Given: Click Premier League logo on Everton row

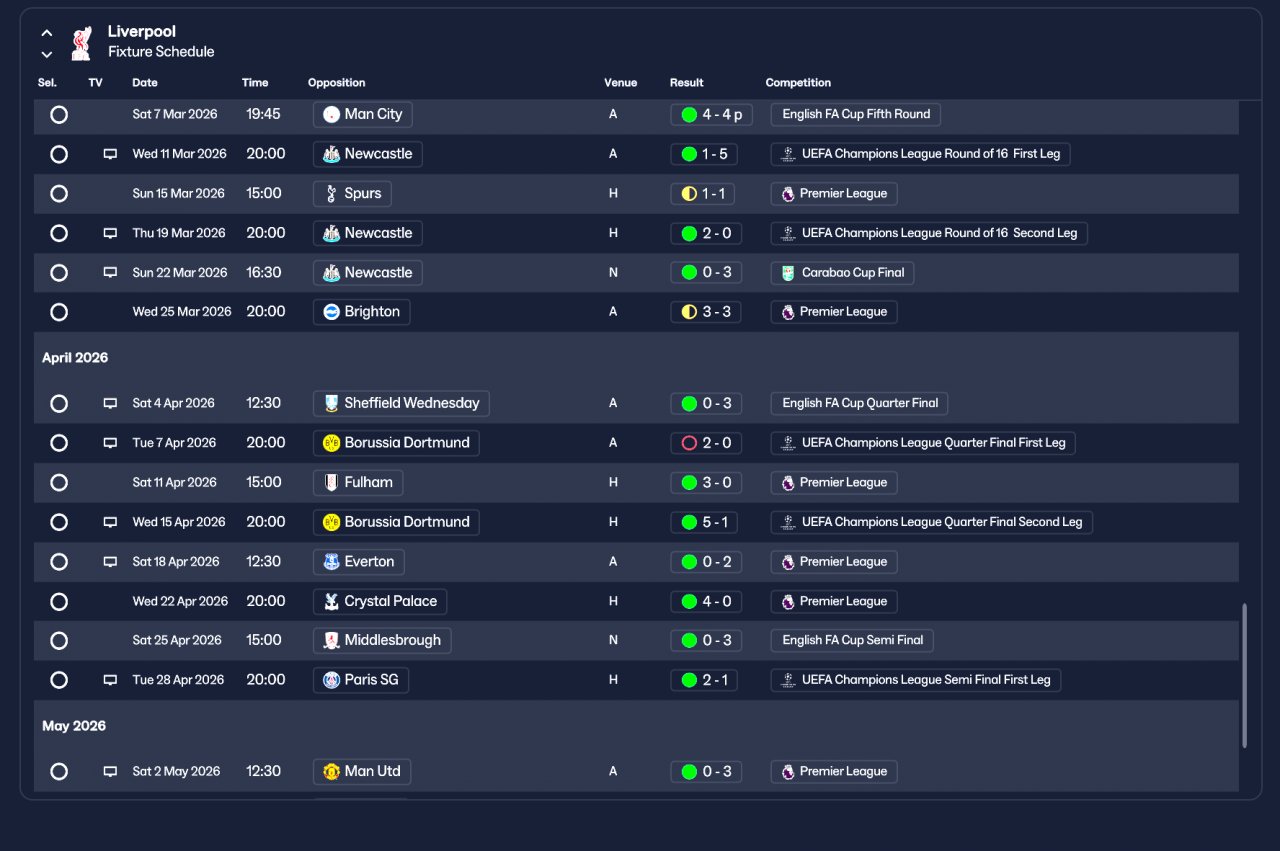Looking at the screenshot, I should pos(788,562).
